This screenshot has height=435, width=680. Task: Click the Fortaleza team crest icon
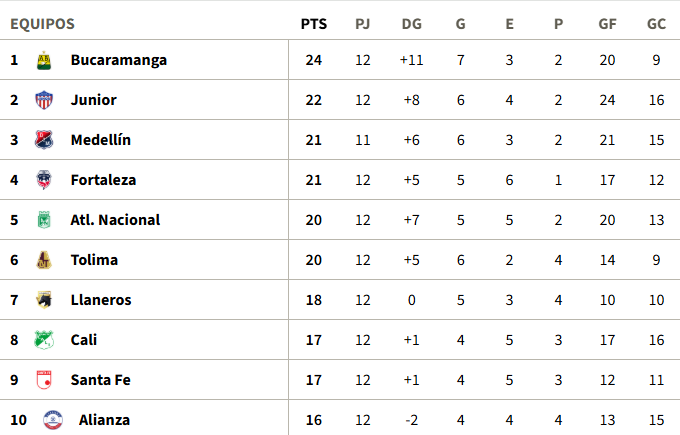pos(44,180)
